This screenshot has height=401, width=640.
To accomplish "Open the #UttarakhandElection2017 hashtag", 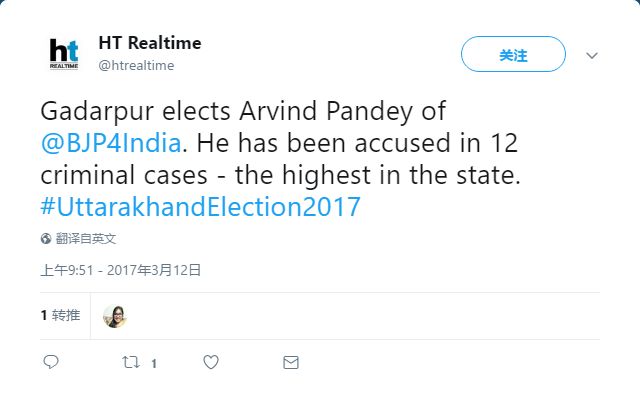I will point(200,207).
